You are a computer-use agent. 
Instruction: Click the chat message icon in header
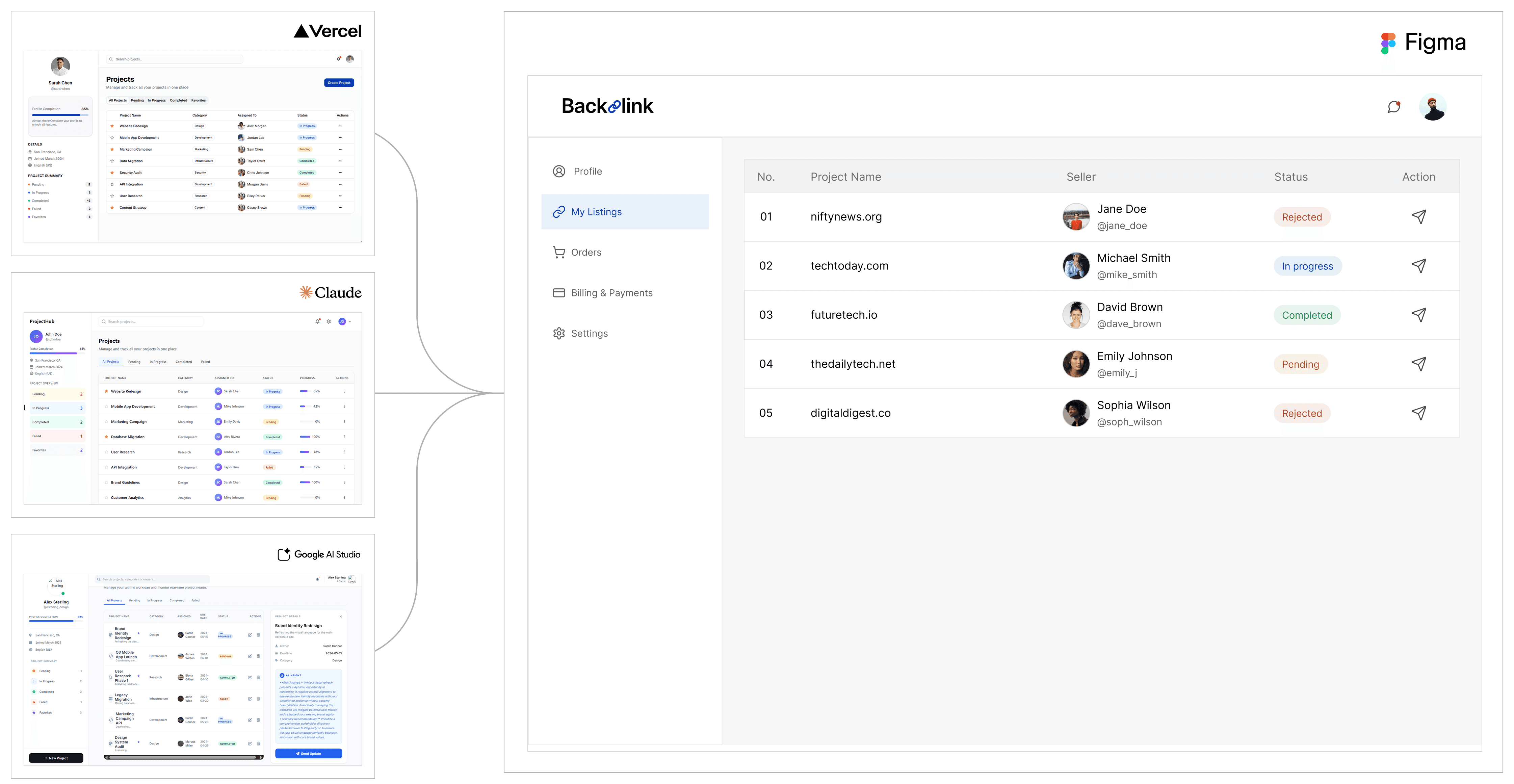tap(1393, 107)
